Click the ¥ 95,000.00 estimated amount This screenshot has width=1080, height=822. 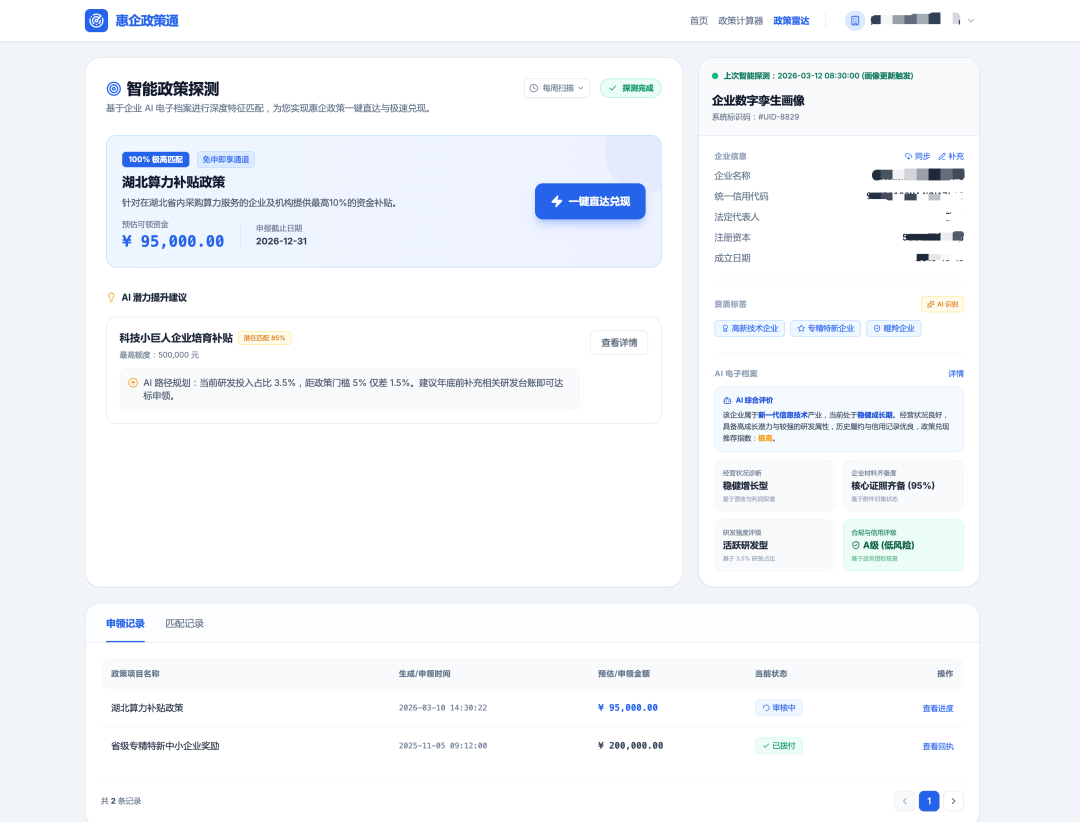click(x=173, y=241)
